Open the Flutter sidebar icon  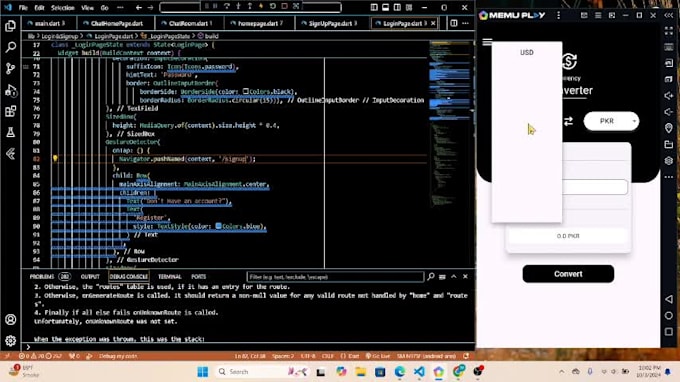tap(10, 153)
